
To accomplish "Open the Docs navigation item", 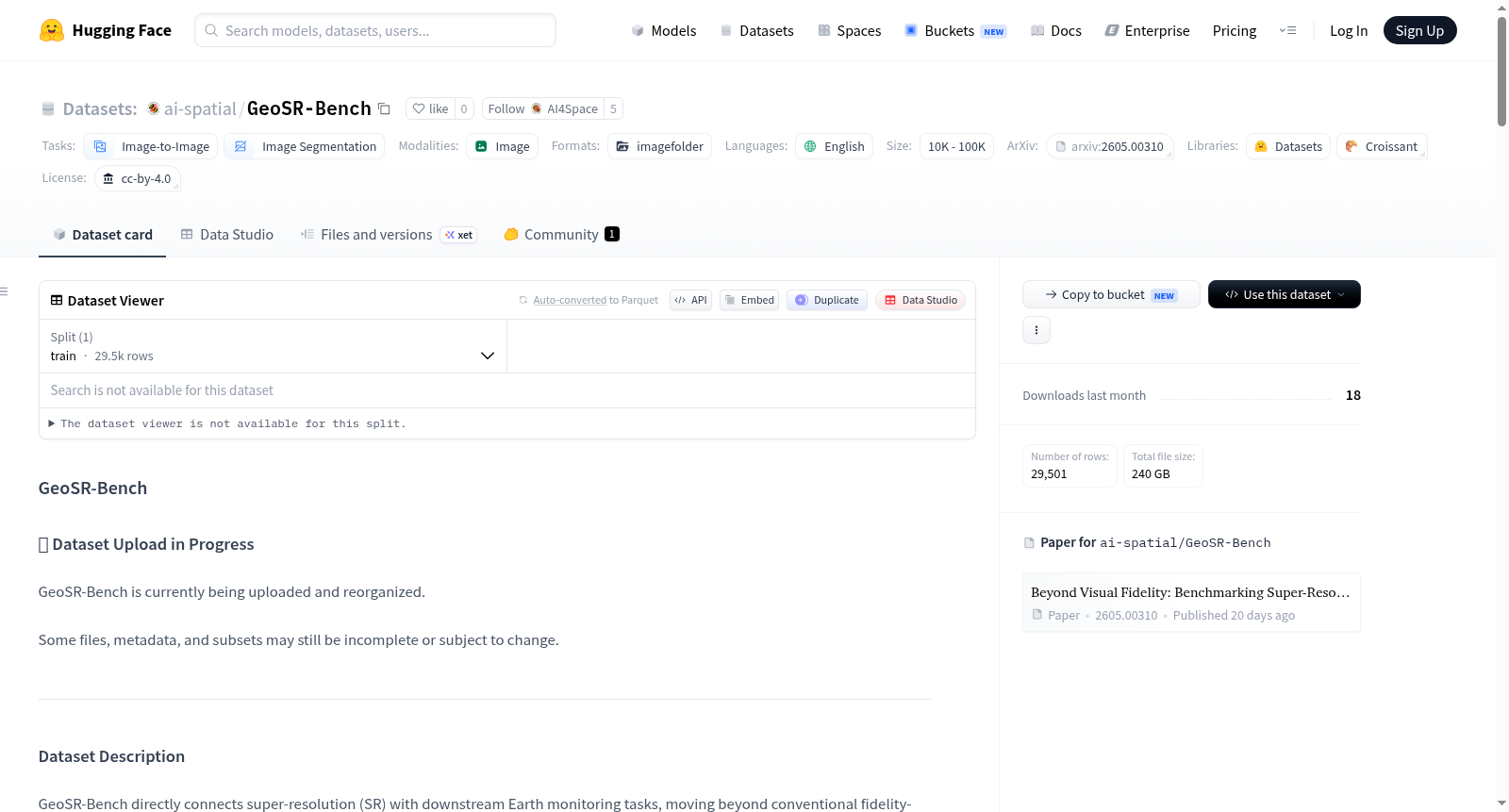I will click(x=1056, y=30).
